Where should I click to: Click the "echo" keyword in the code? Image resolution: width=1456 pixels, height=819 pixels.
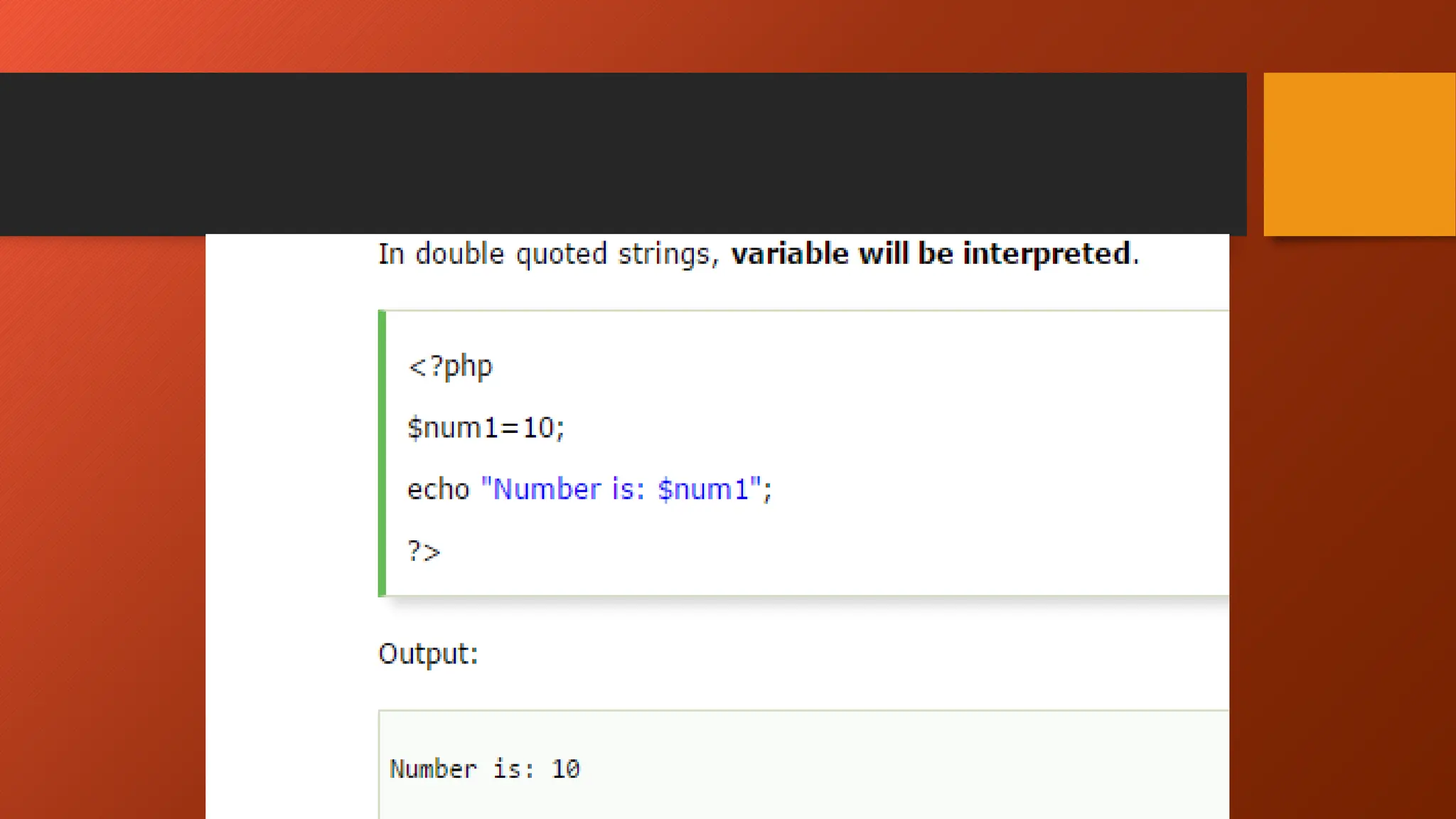click(438, 490)
